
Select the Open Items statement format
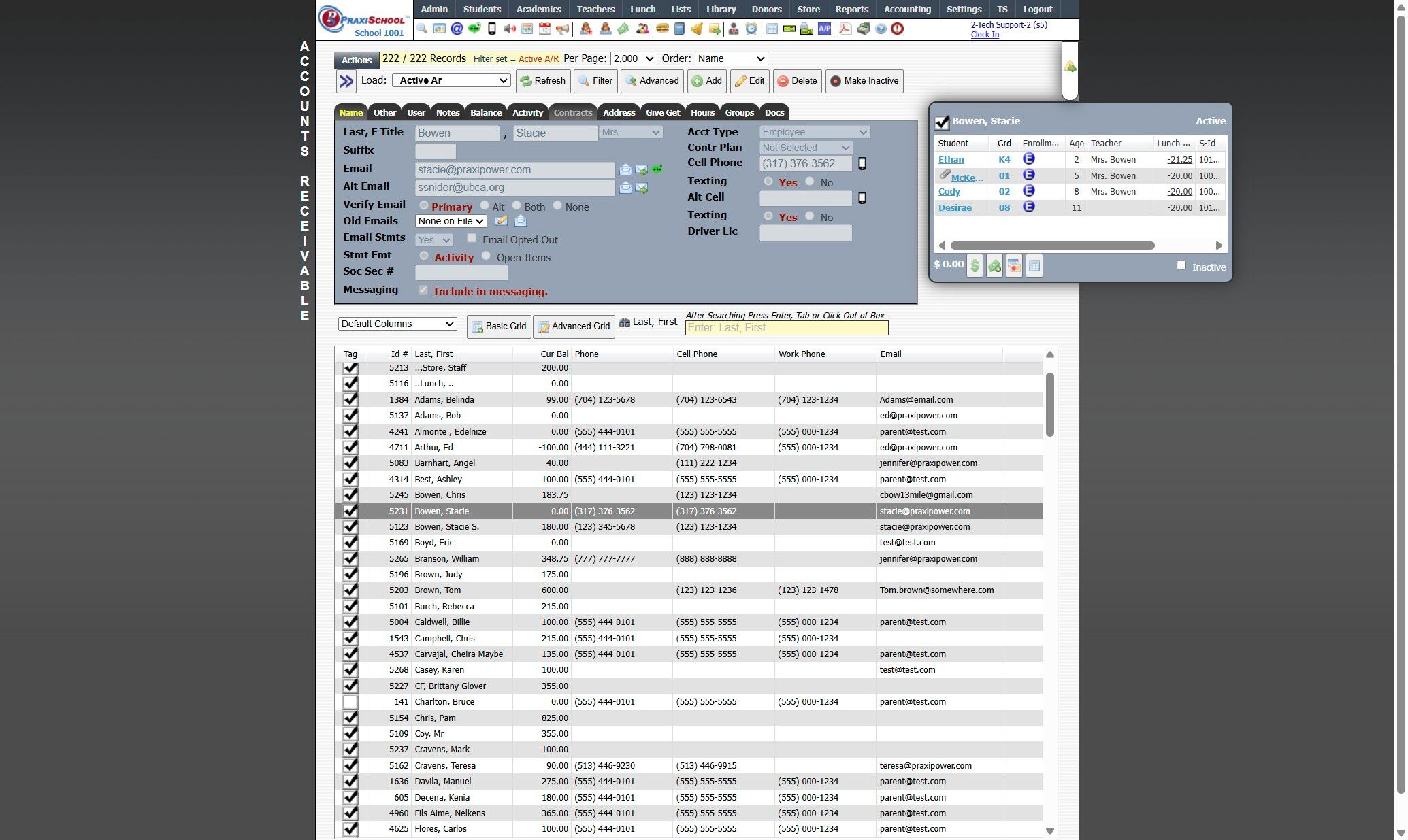[x=486, y=256]
